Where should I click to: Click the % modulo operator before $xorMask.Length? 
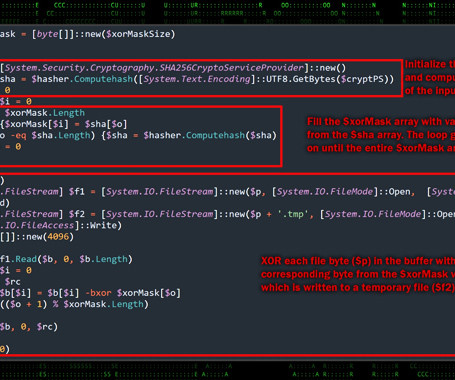pyautogui.click(x=55, y=304)
